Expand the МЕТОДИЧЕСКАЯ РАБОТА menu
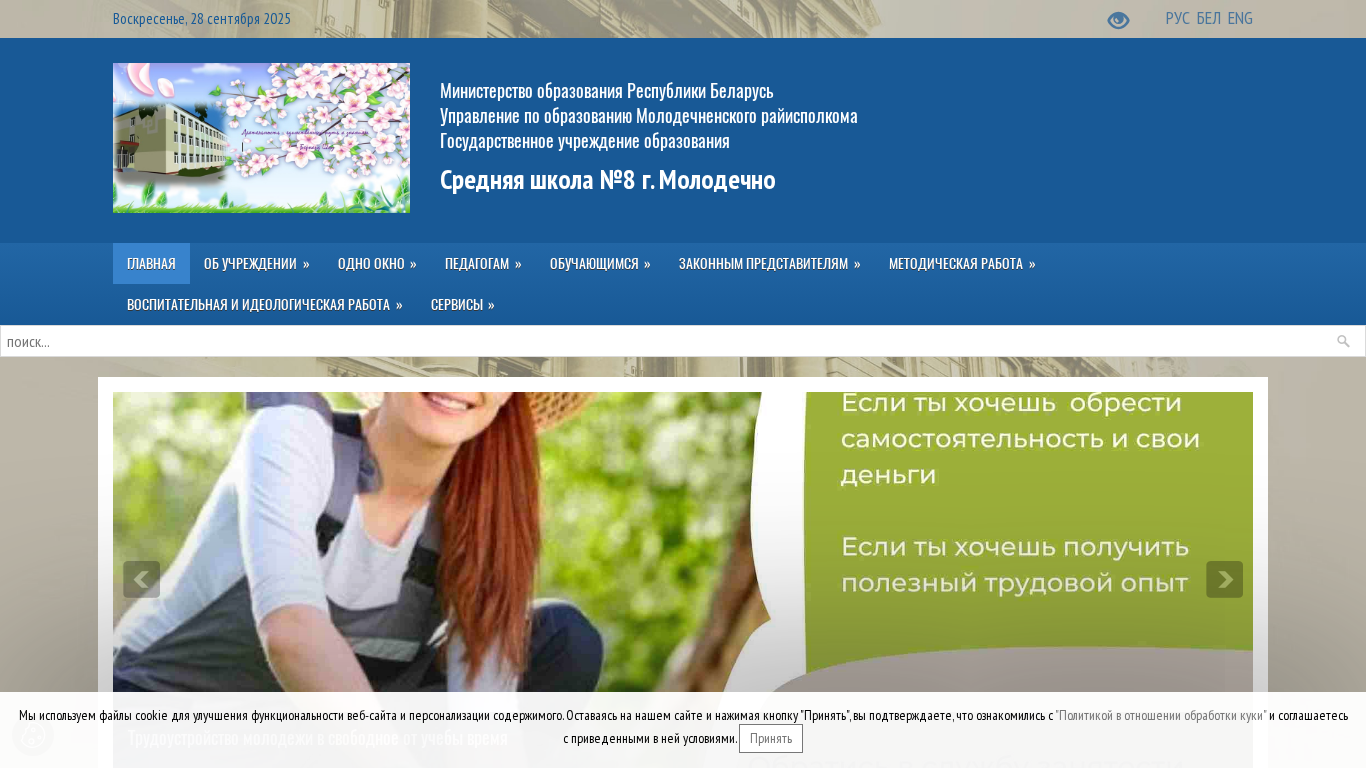 [962, 264]
